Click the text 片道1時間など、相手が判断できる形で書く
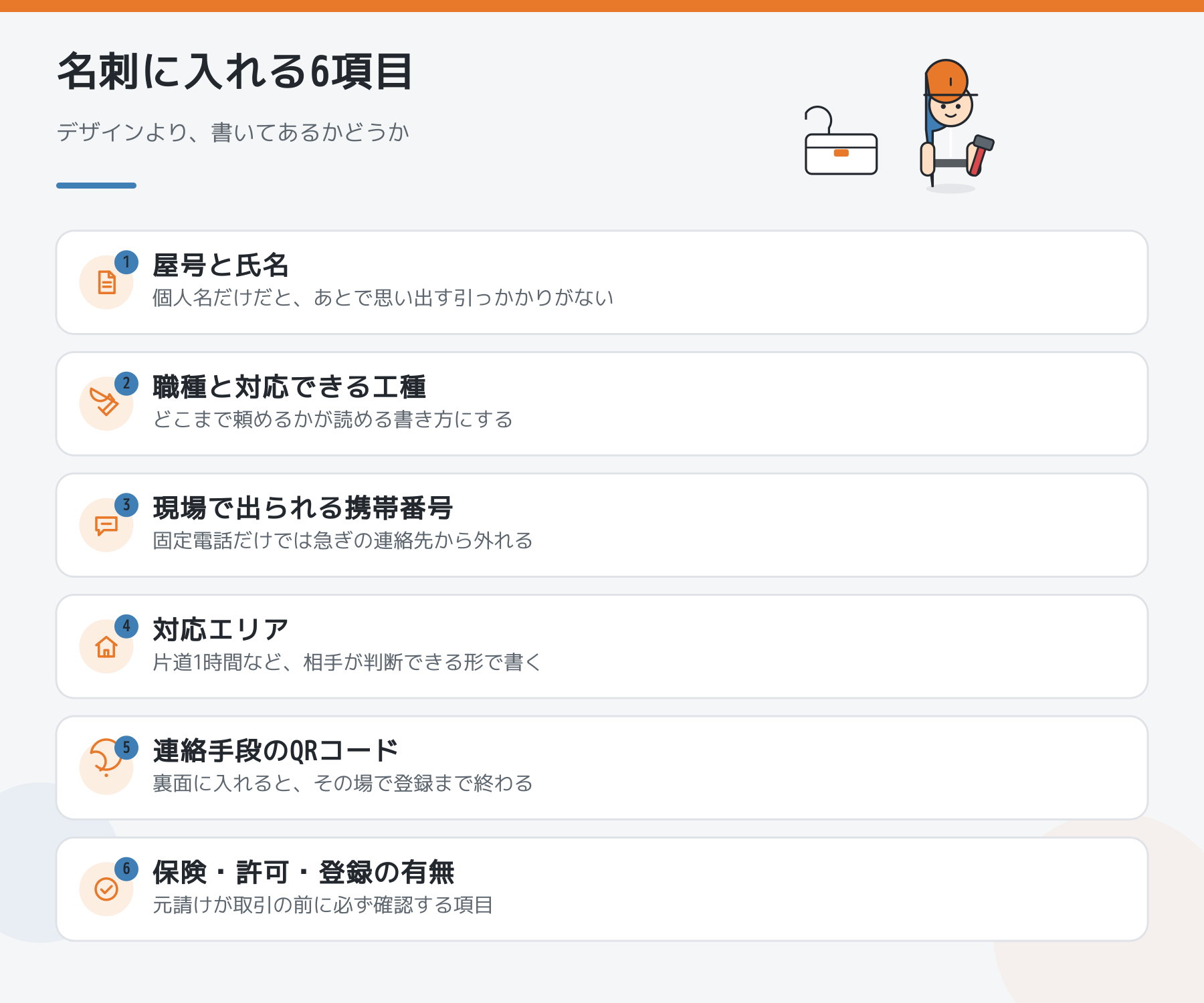The image size is (1204, 1003). point(346,662)
